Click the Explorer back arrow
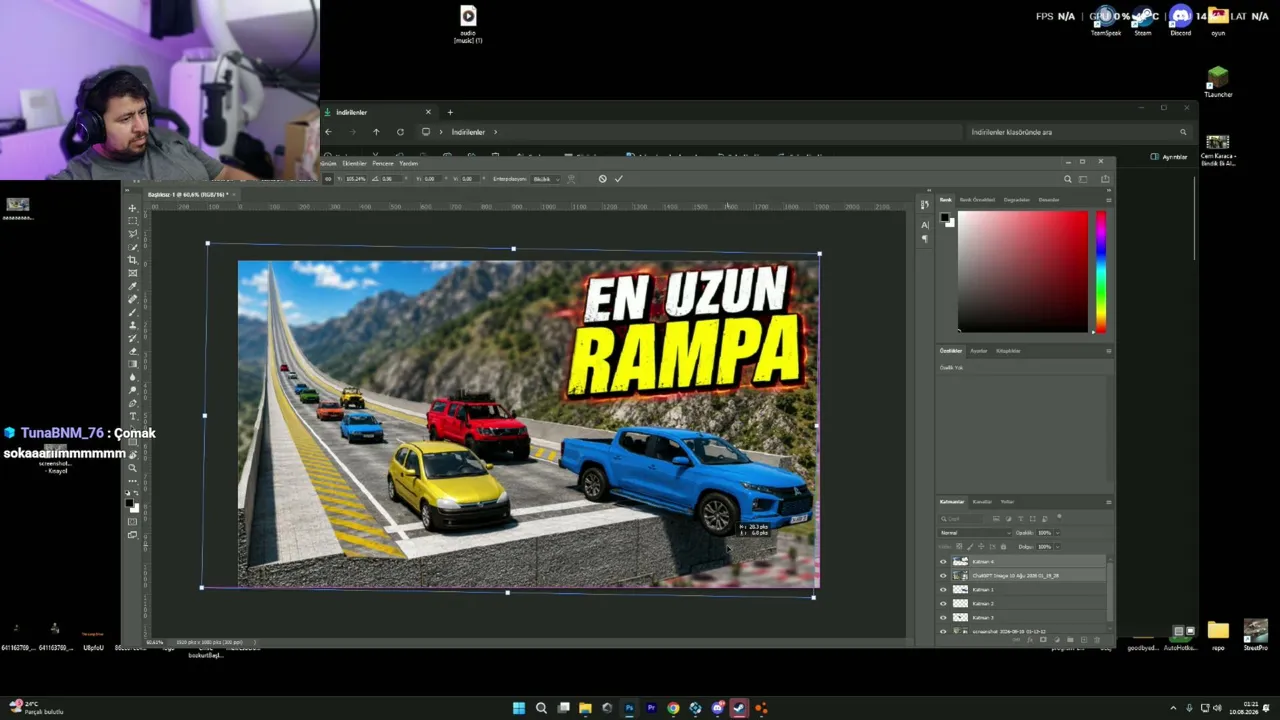 328,132
